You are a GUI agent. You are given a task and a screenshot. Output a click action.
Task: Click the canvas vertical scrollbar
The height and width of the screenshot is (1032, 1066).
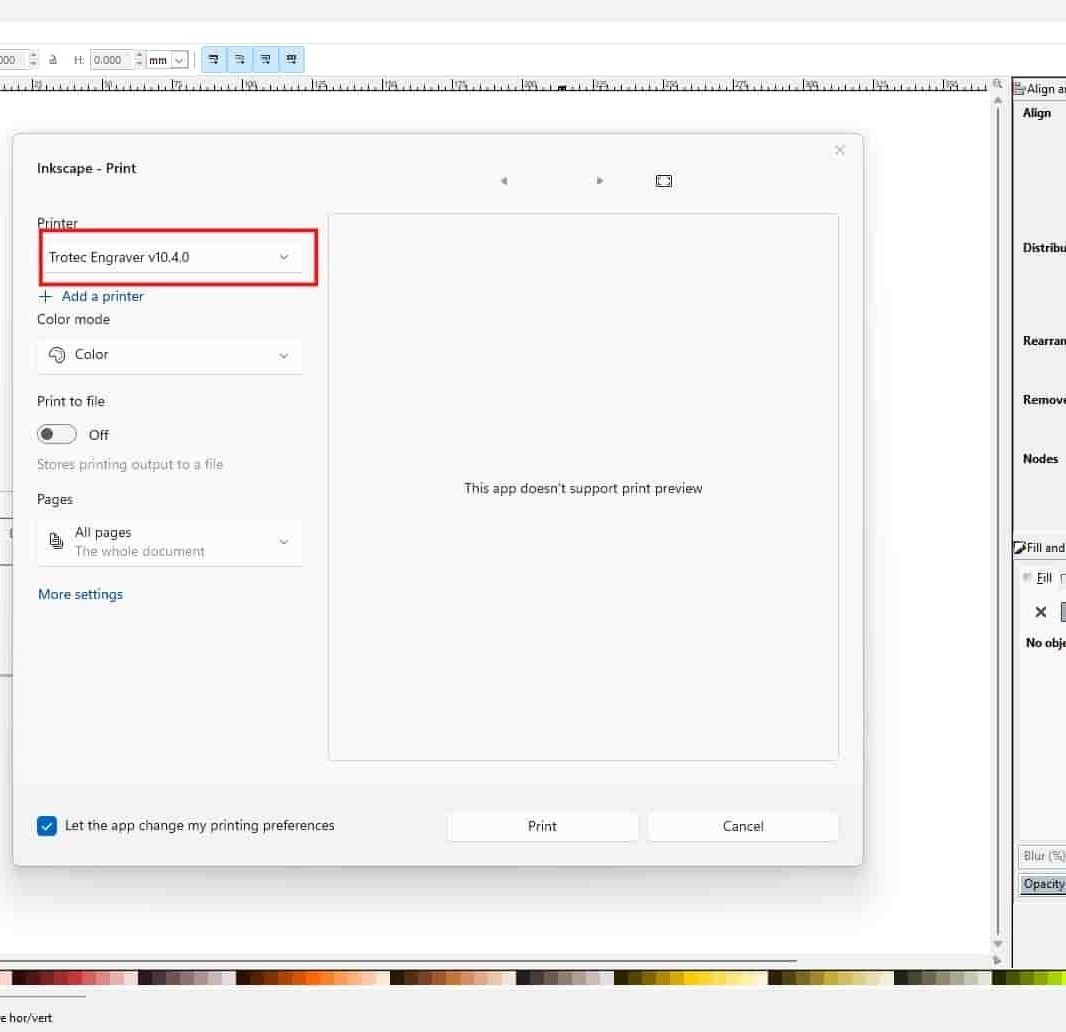(x=997, y=520)
